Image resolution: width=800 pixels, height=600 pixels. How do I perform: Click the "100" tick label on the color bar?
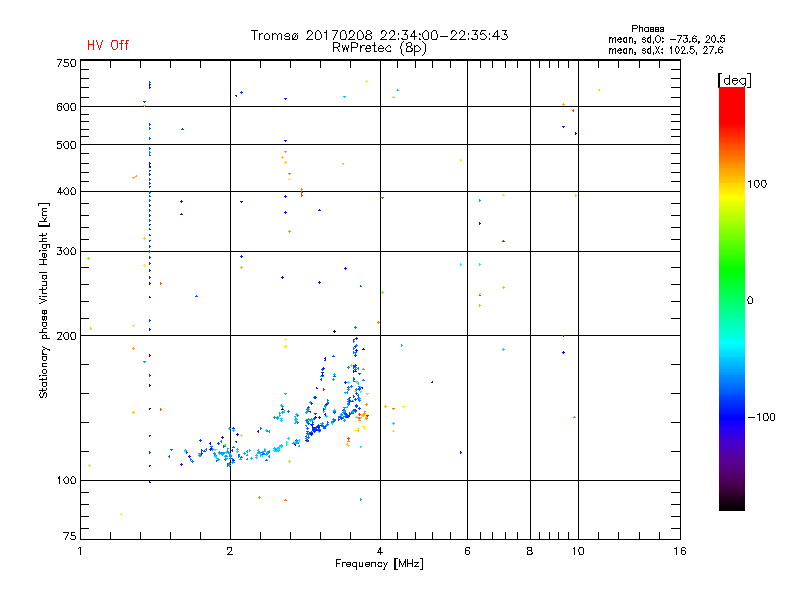click(x=757, y=184)
